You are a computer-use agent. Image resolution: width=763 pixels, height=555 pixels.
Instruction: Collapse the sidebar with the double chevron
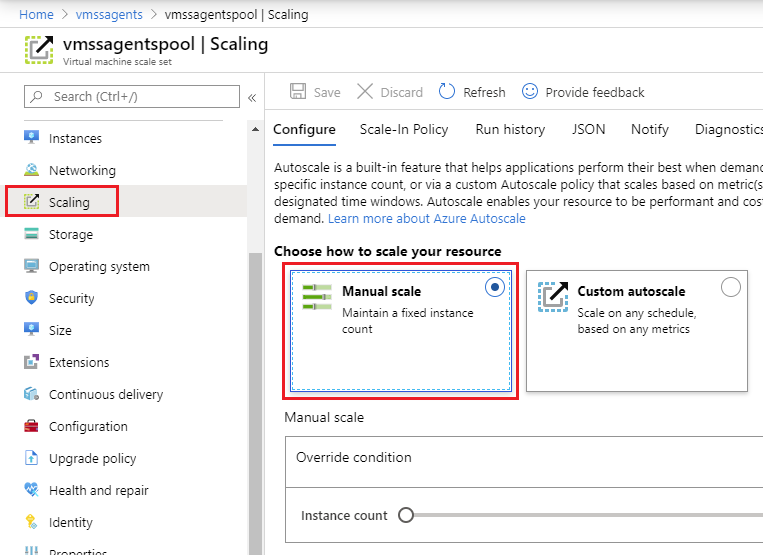click(252, 98)
